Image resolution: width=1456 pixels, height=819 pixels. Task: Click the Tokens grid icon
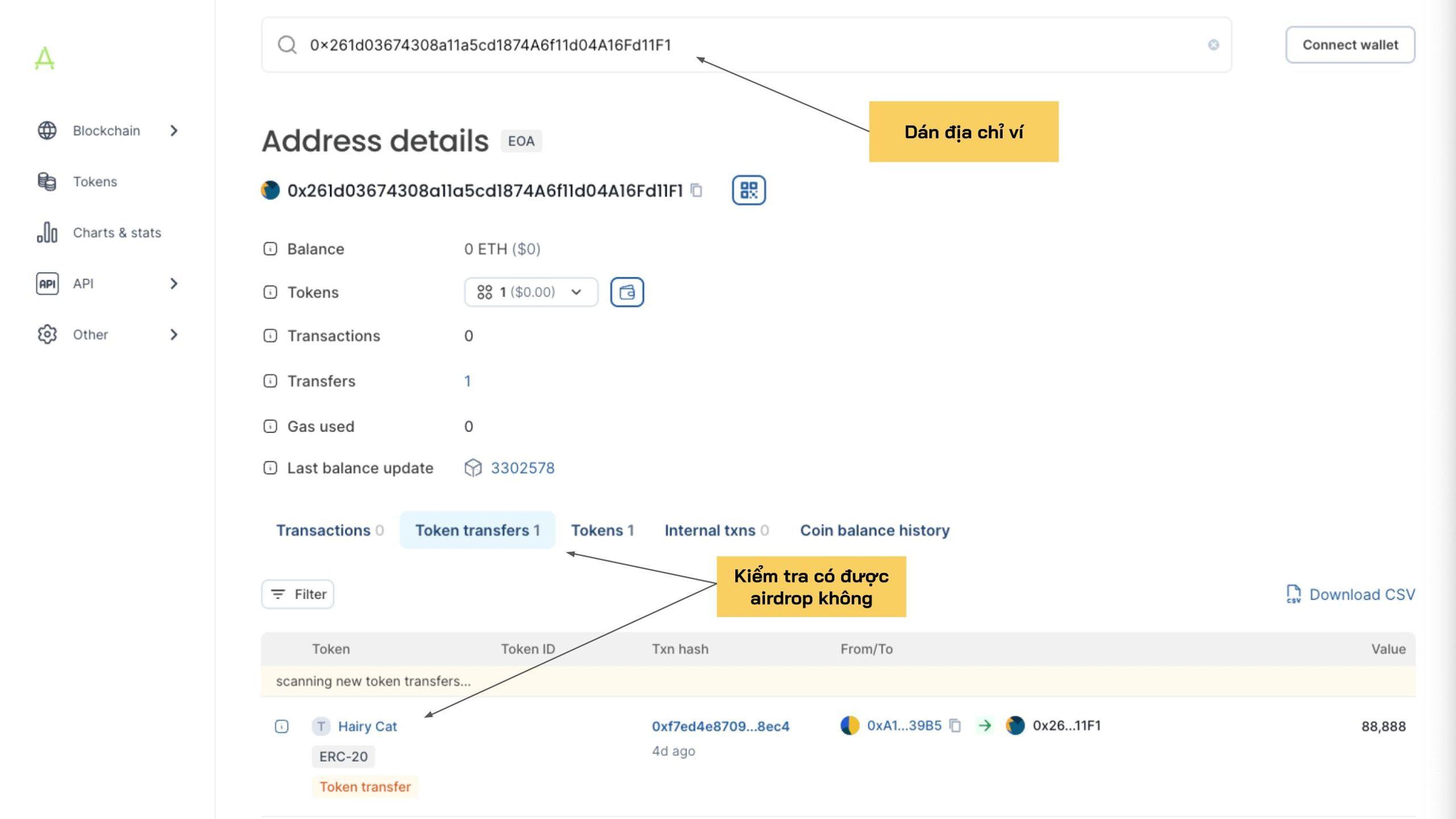[484, 292]
